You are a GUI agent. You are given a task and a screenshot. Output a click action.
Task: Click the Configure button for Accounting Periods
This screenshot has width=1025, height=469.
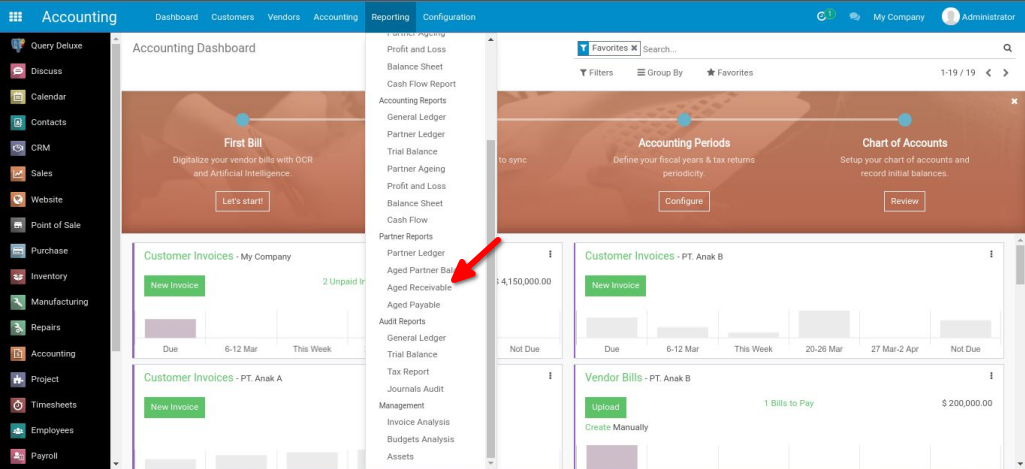tap(684, 201)
